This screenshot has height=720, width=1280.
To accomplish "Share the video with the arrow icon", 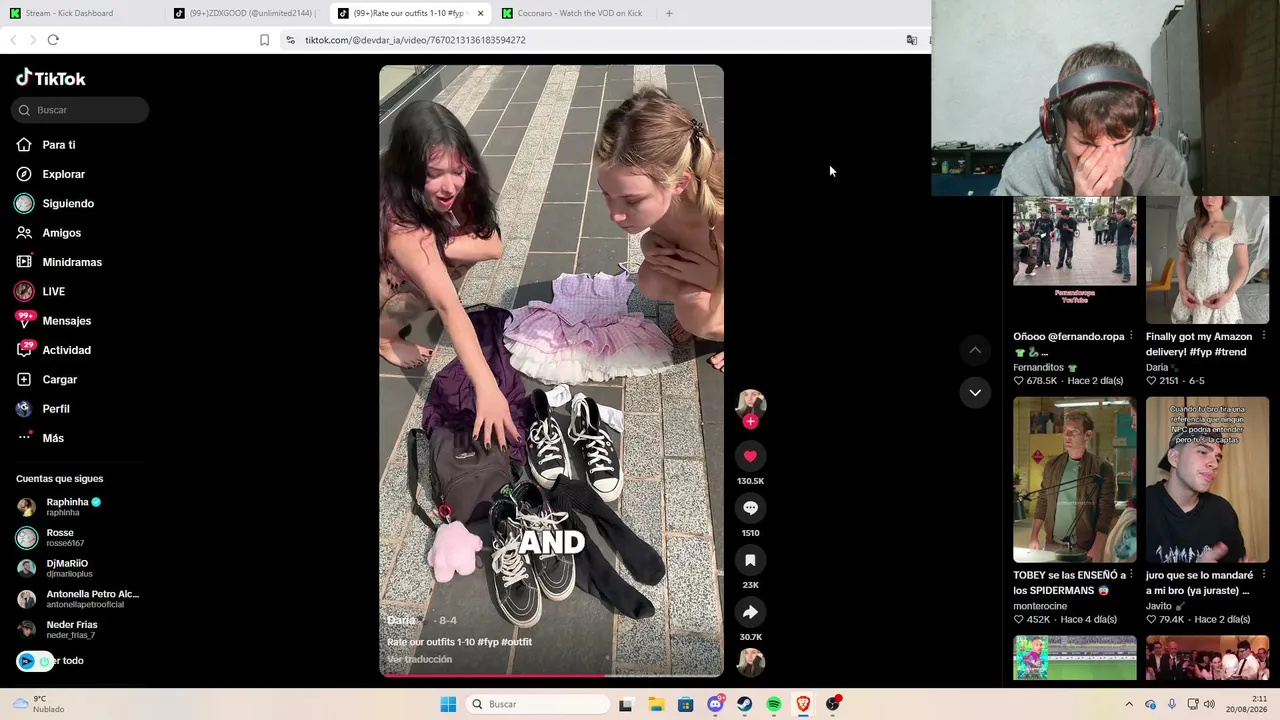I will (x=750, y=612).
